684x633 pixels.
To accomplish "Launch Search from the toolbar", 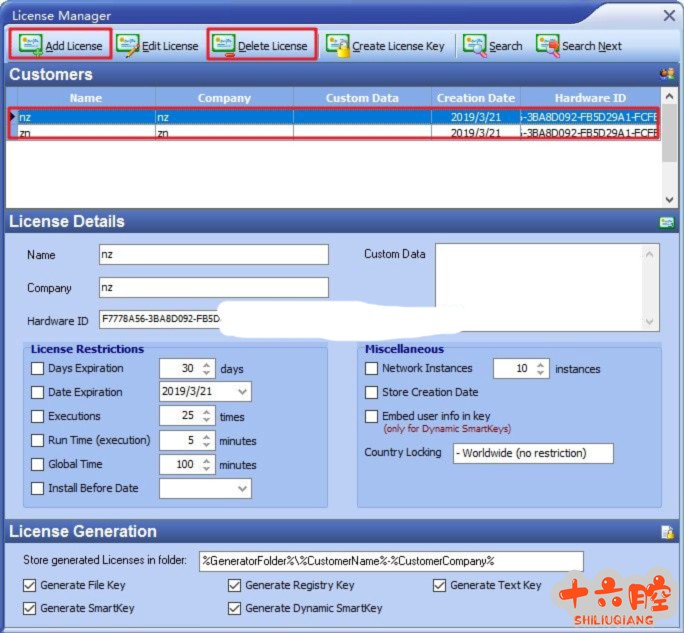I will click(474, 45).
